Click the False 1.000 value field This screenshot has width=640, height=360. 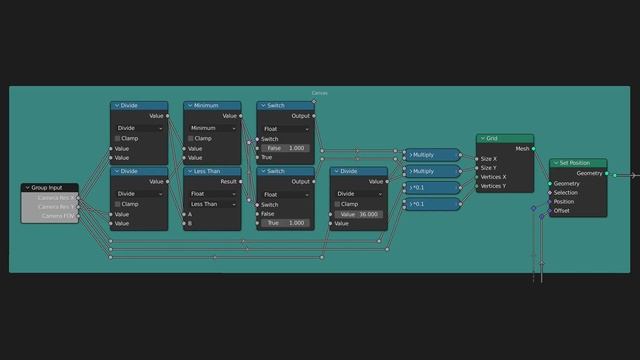click(x=285, y=148)
